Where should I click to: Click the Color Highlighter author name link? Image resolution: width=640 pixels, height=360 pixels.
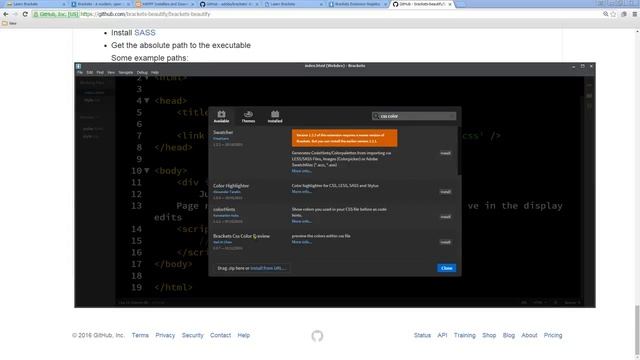point(227,192)
